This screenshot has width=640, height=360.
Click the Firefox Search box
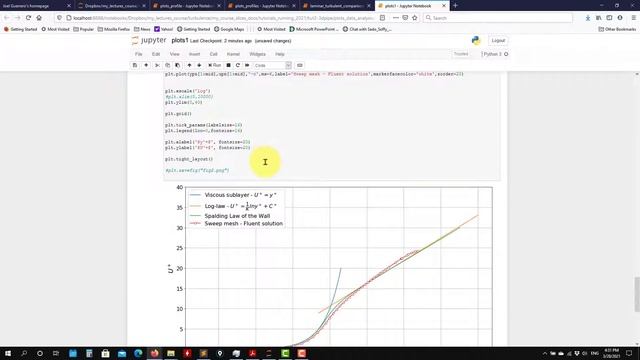pos(498,18)
